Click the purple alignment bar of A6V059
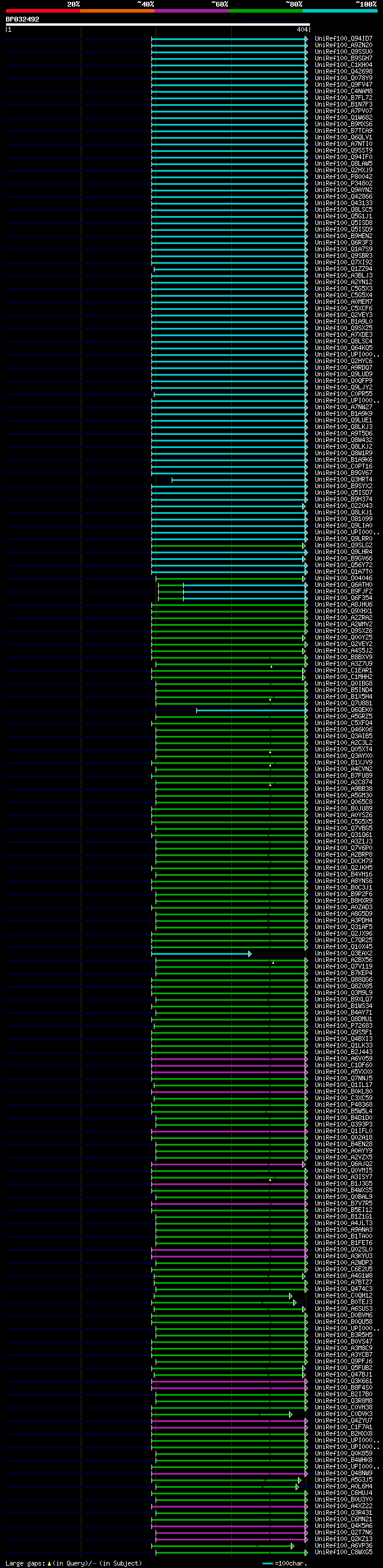Image resolution: width=383 pixels, height=1568 pixels. [x=230, y=1059]
